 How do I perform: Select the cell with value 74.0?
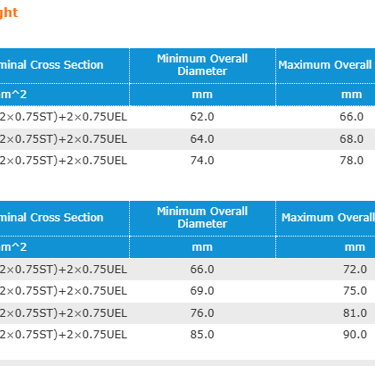coord(202,161)
